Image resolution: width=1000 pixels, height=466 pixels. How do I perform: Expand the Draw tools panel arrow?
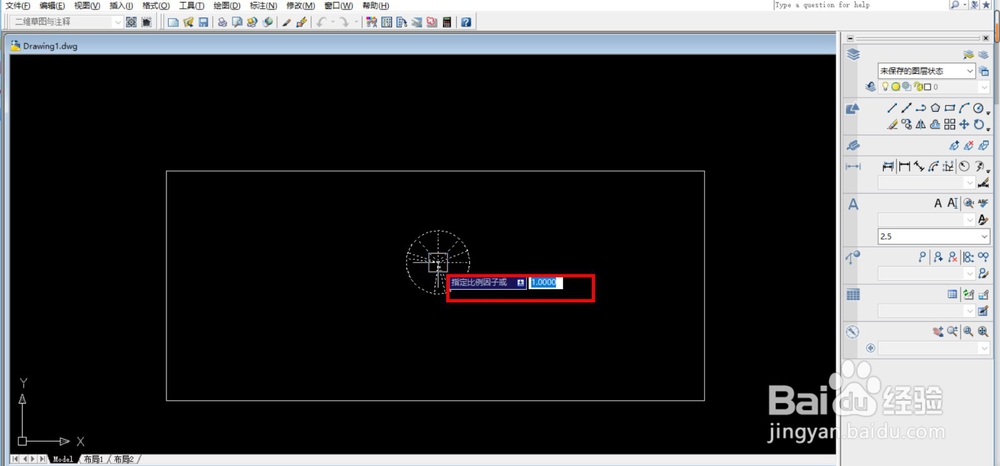point(989,113)
